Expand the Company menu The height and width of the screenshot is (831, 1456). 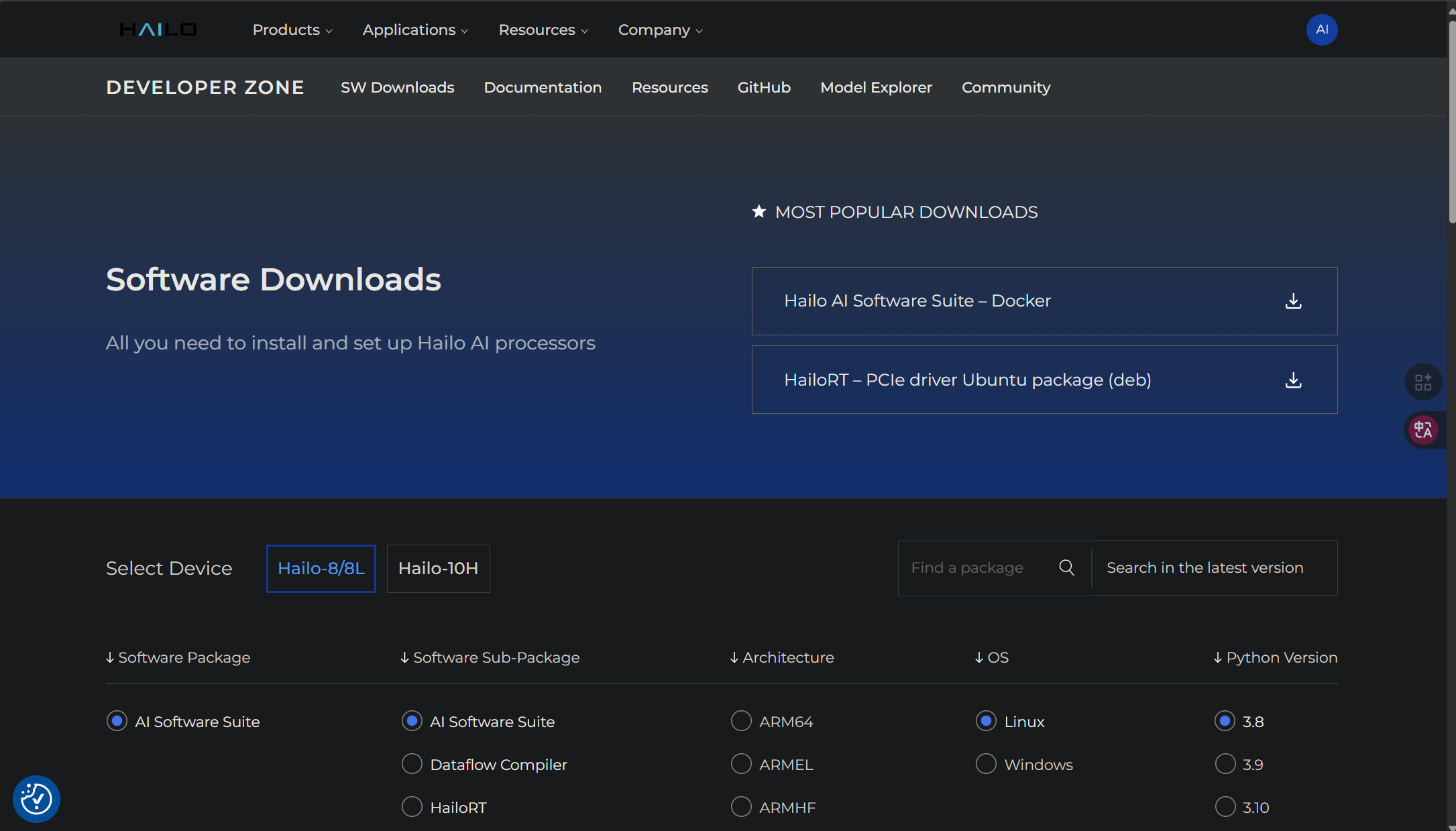click(660, 30)
